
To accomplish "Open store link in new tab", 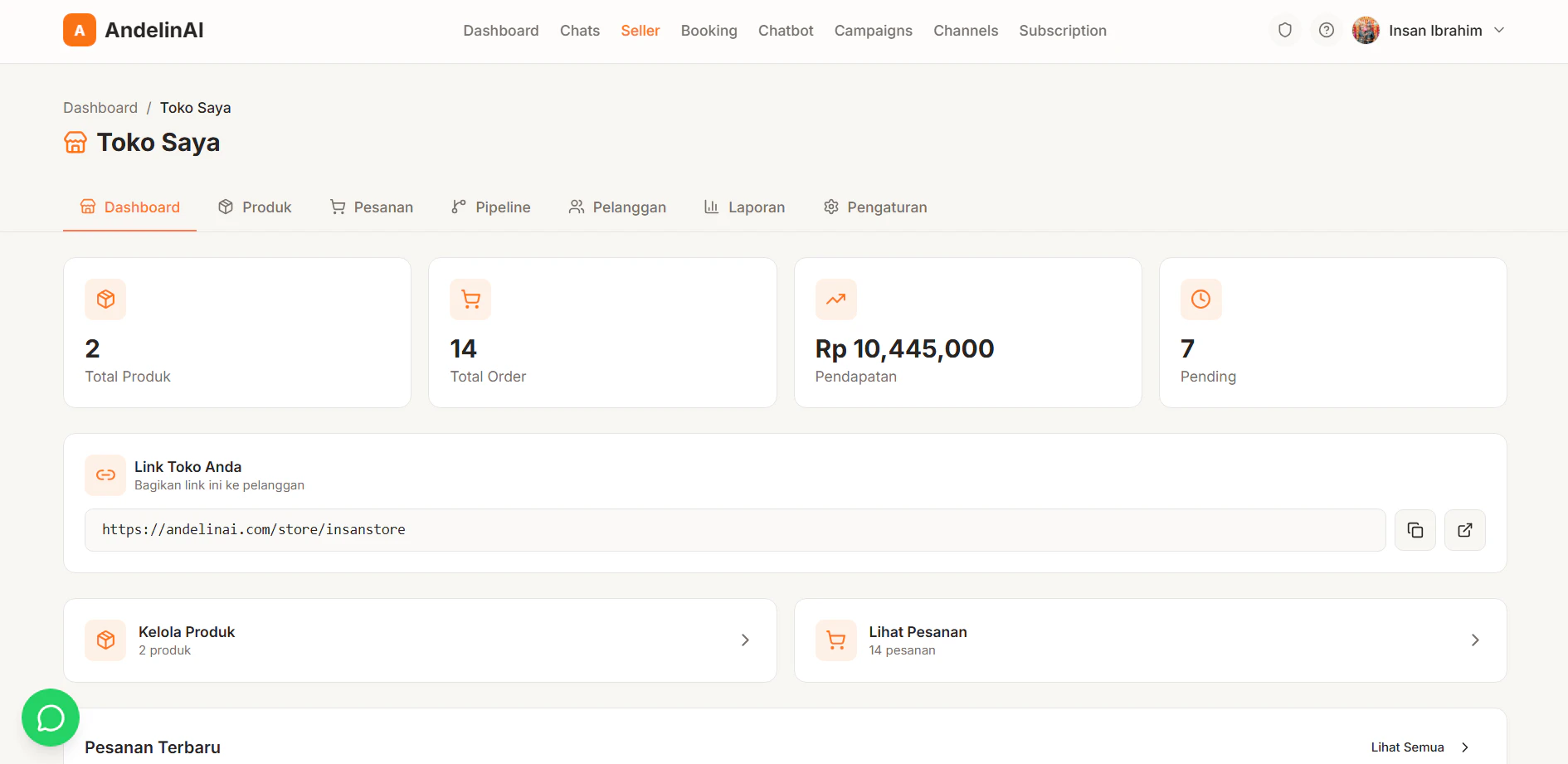I will click(x=1465, y=530).
